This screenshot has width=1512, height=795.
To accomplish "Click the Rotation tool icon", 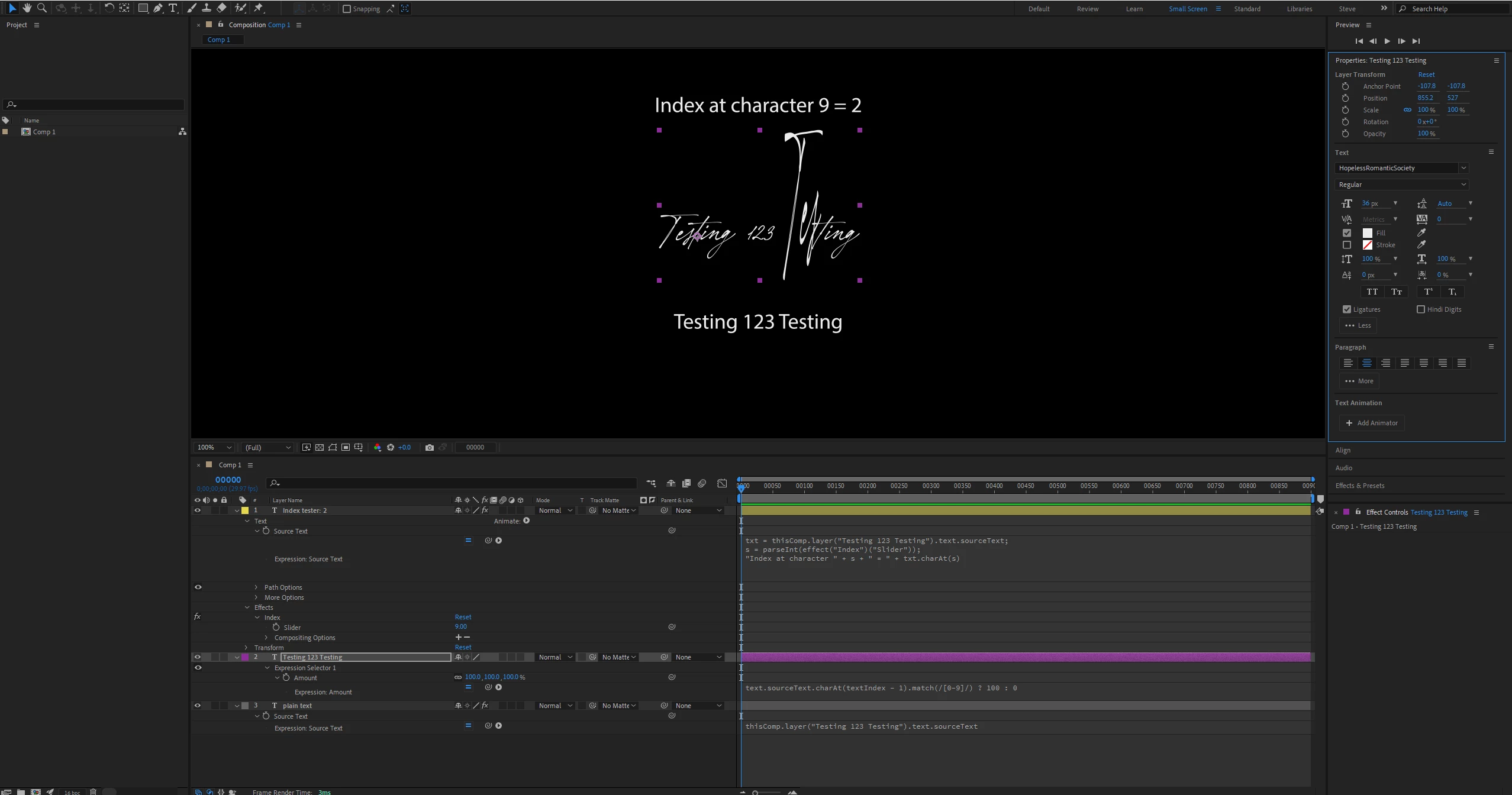I will coord(109,8).
